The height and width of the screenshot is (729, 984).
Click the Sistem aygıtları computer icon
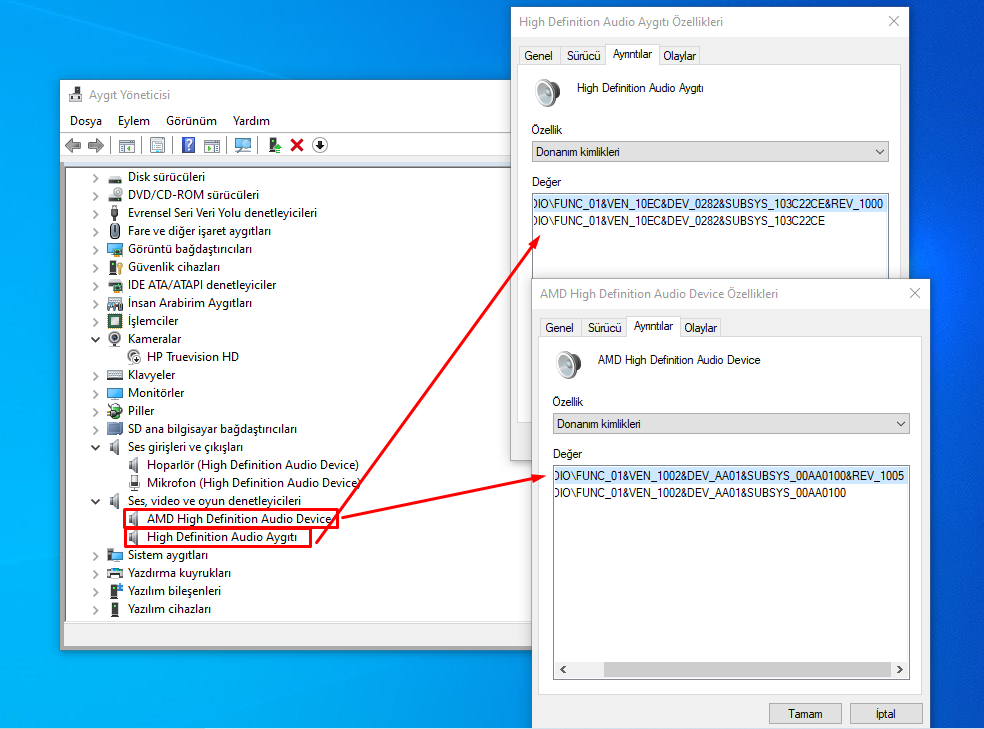[115, 555]
